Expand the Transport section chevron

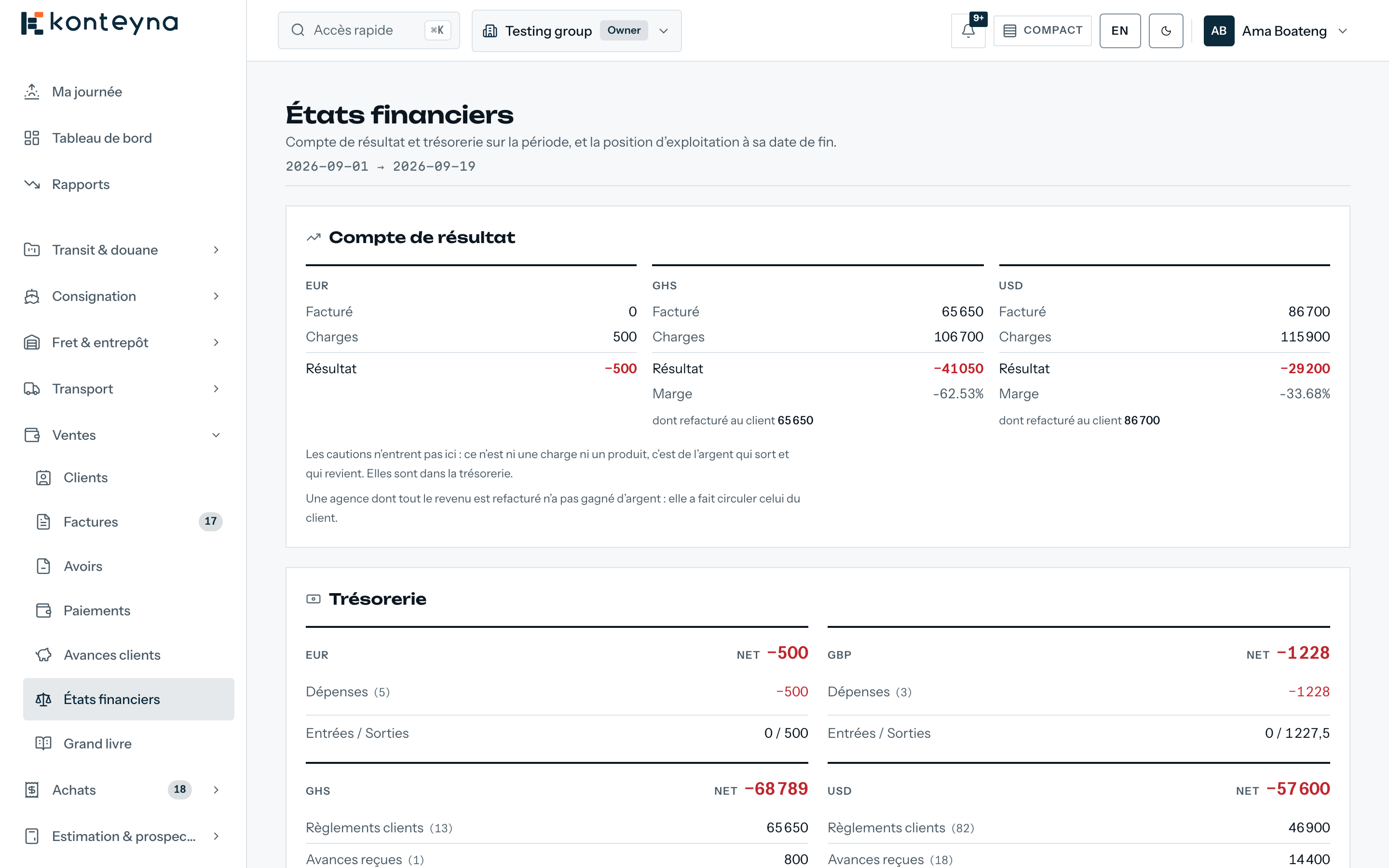point(217,389)
